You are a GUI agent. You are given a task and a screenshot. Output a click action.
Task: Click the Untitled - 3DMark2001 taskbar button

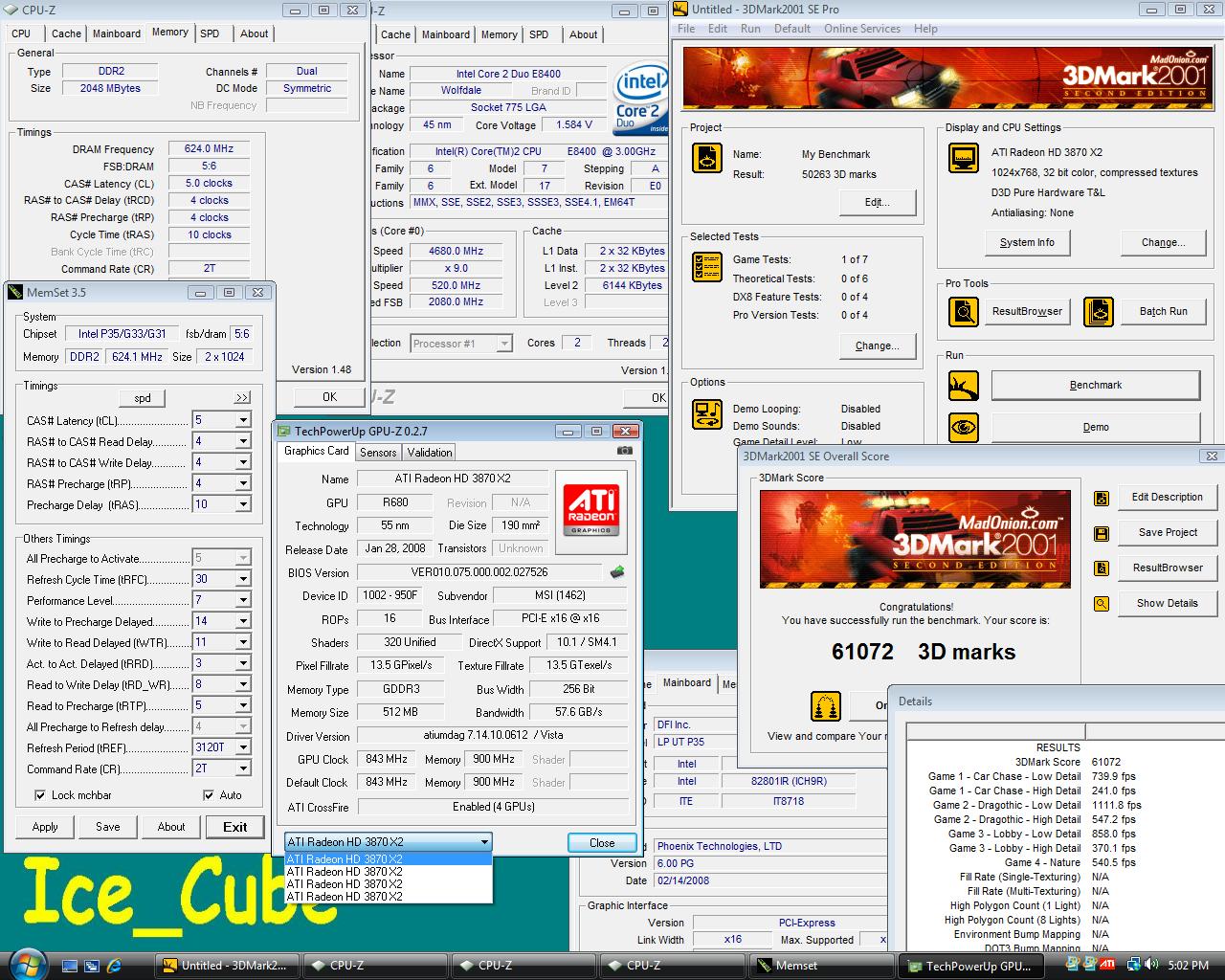[x=227, y=966]
